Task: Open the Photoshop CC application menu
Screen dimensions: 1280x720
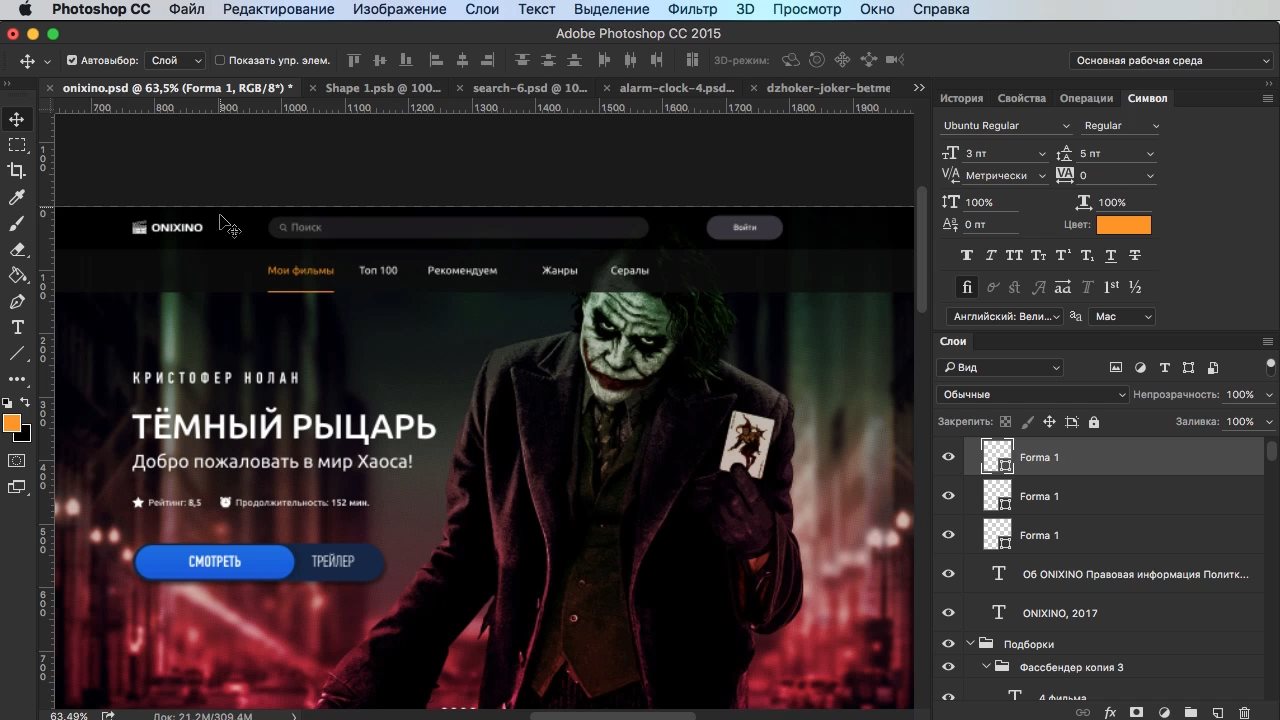Action: tap(101, 9)
